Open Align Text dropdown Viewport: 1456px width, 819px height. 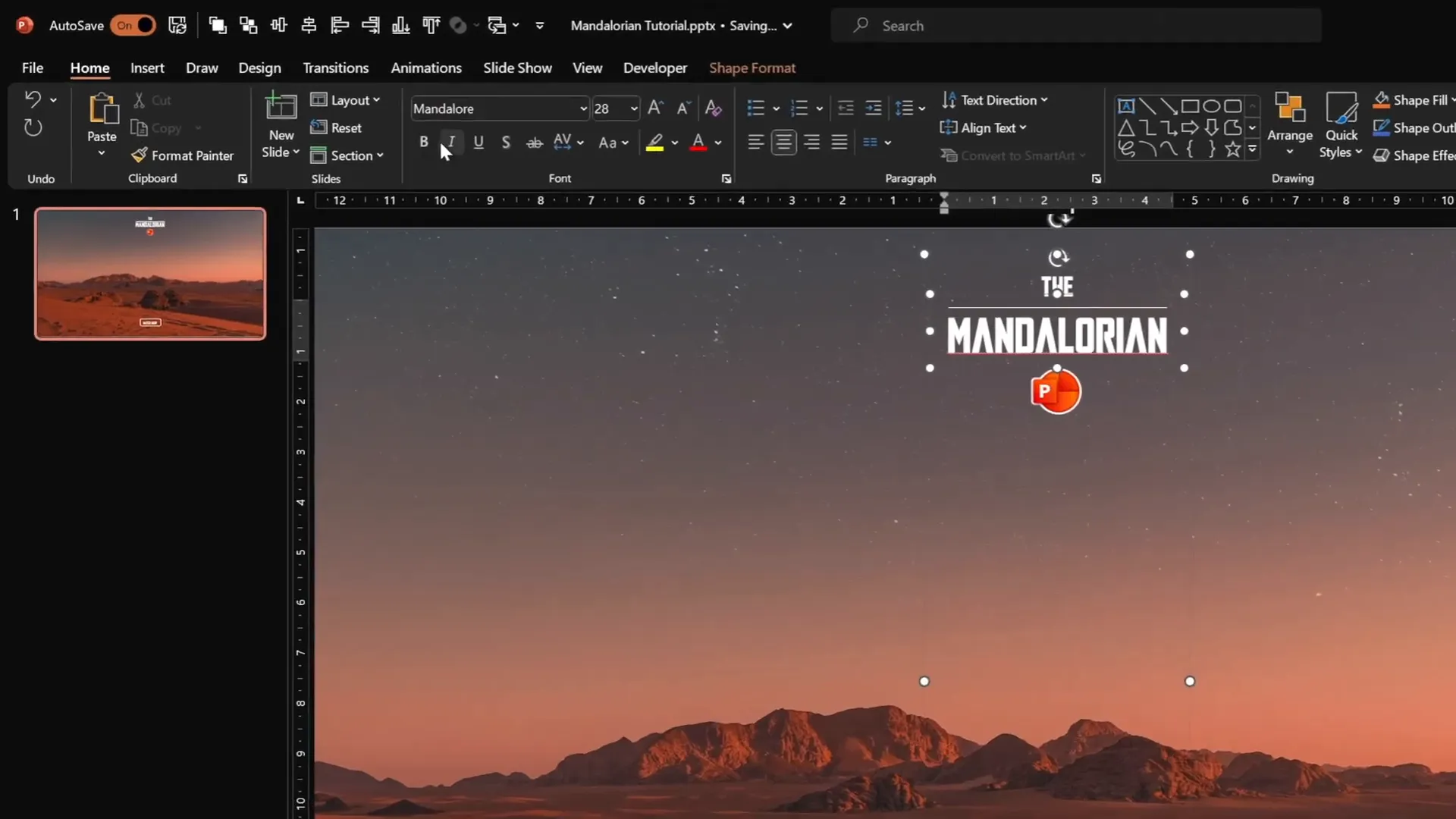click(x=984, y=127)
